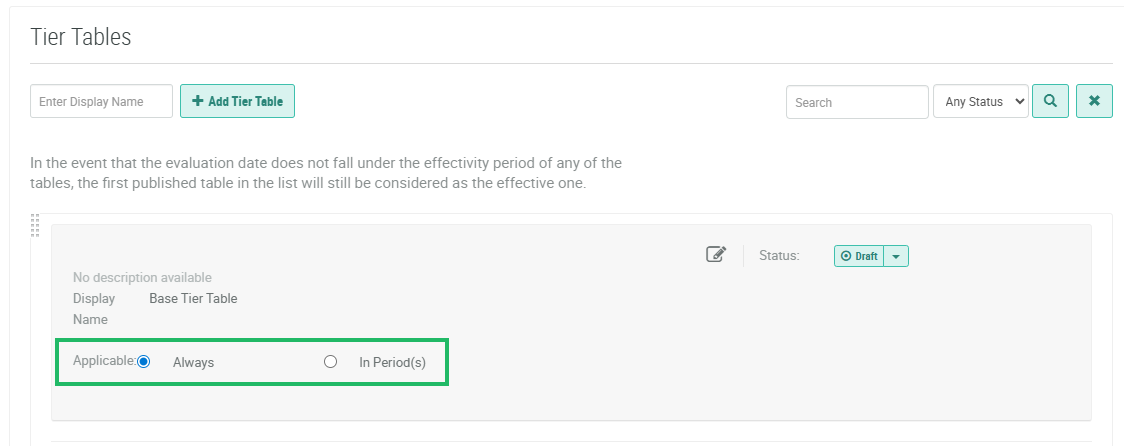Screen dimensions: 1124x446
Task: Click the green X clear filter button
Action: point(1094,101)
